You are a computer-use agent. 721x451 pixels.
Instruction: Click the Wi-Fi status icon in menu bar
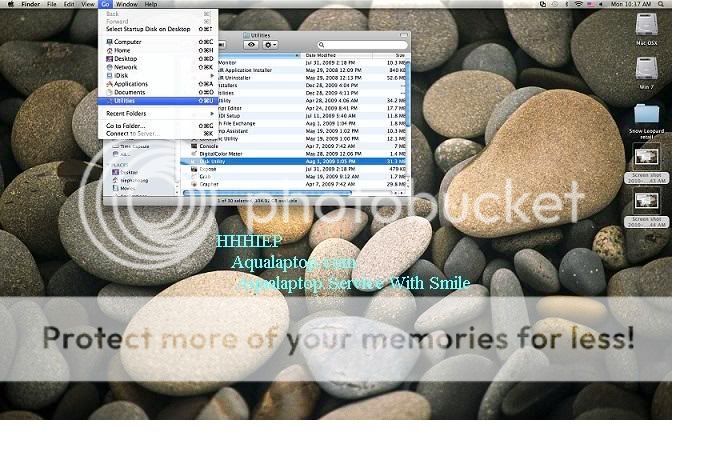(577, 5)
